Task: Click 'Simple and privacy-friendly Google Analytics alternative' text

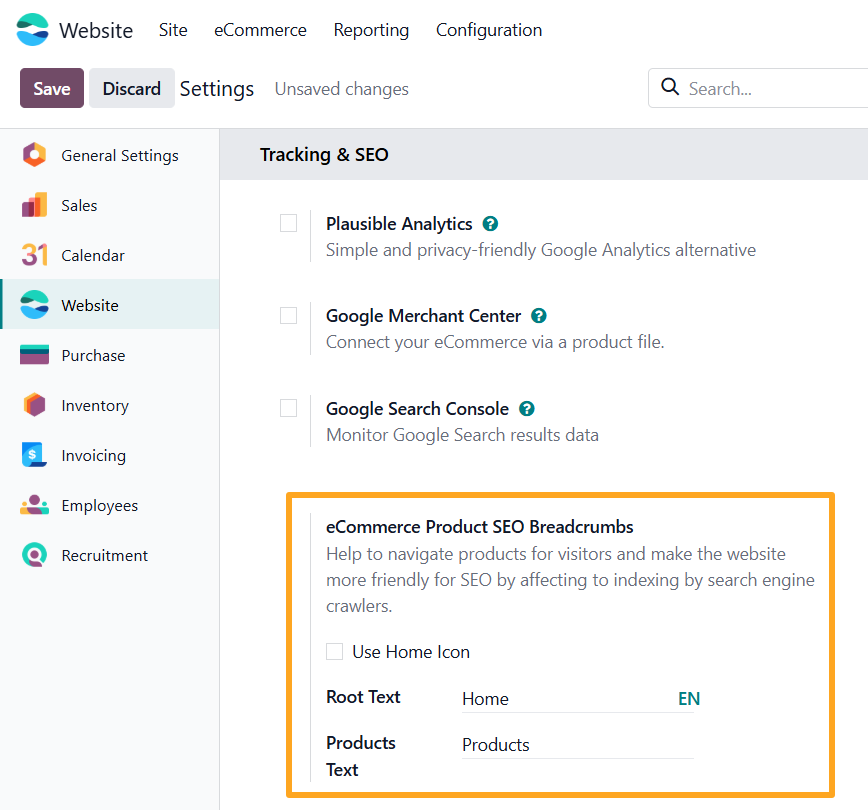Action: (541, 250)
